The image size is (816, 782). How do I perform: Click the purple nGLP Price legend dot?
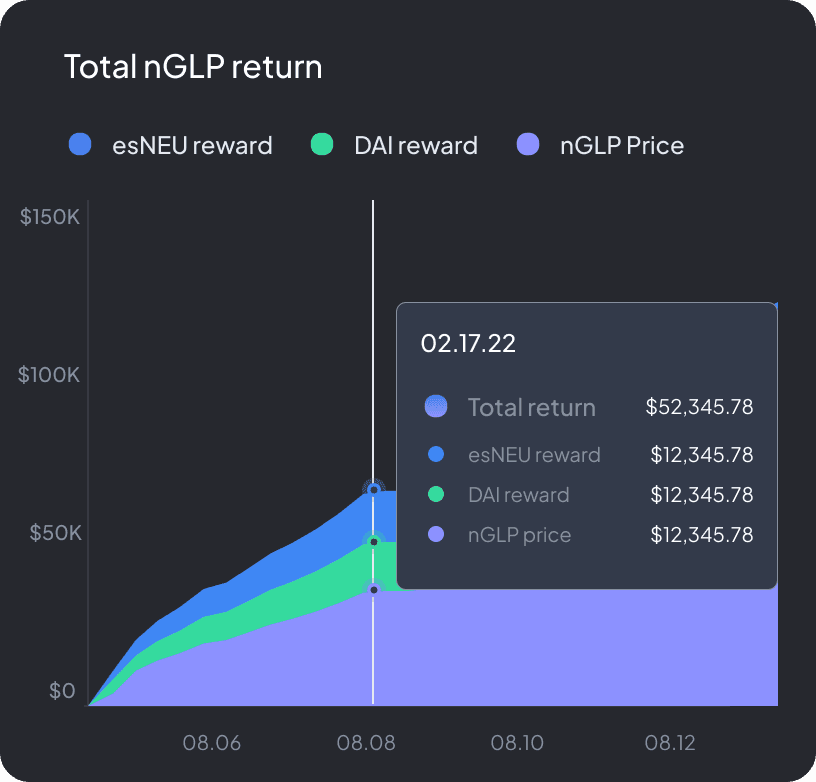pos(528,144)
